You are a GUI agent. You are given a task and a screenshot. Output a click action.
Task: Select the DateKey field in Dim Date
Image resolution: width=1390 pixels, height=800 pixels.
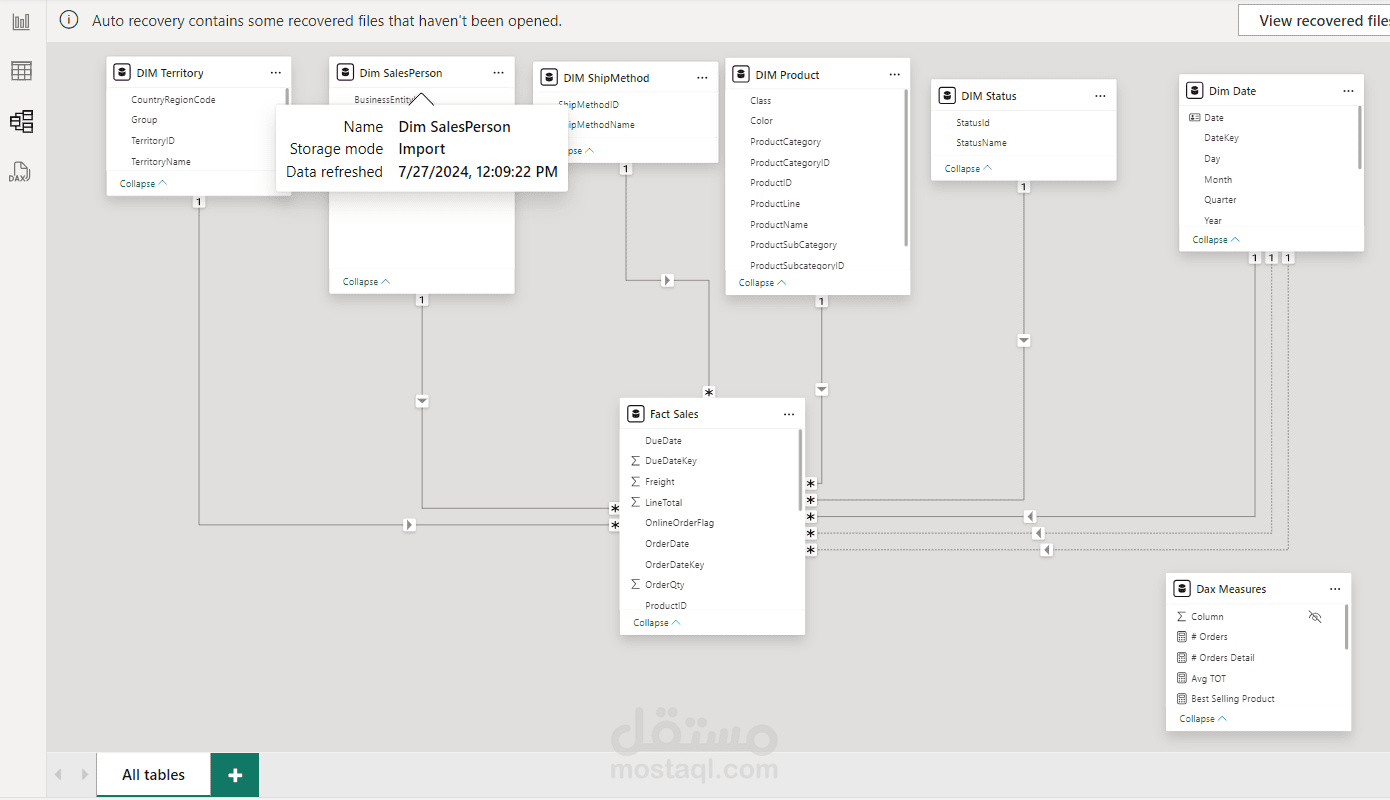1221,138
